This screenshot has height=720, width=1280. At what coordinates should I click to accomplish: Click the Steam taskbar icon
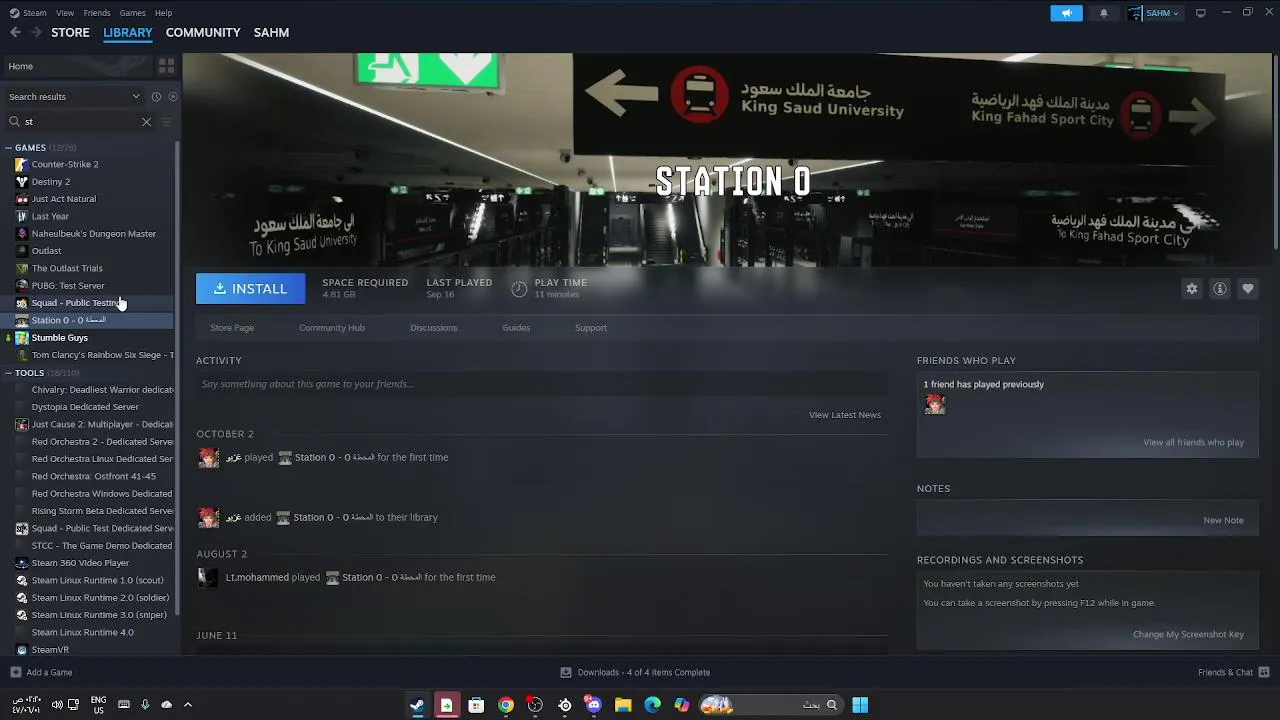click(417, 705)
